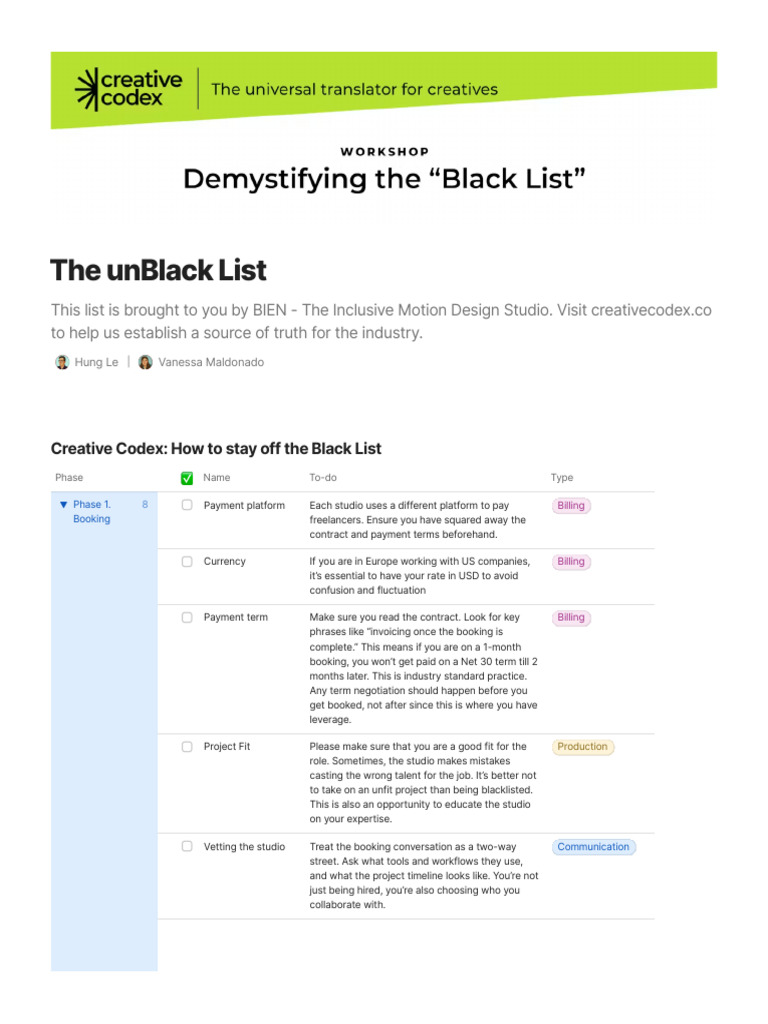Click Vanessa Maldonado's avatar icon
768x1024 pixels.
146,362
